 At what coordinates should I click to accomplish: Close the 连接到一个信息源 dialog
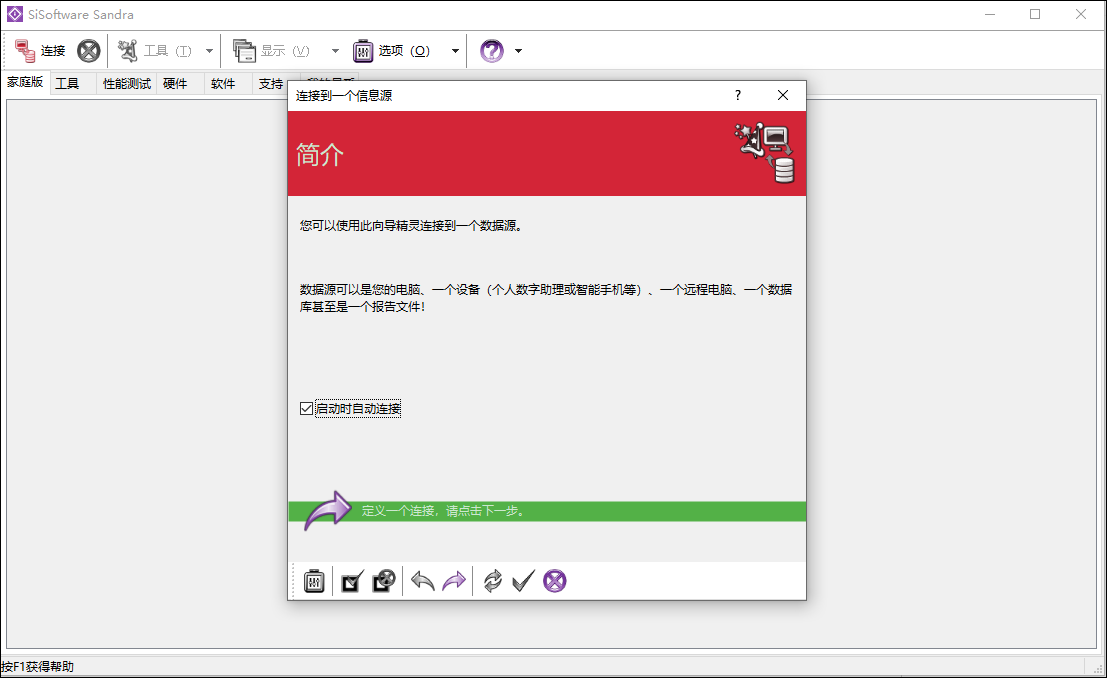coord(783,95)
